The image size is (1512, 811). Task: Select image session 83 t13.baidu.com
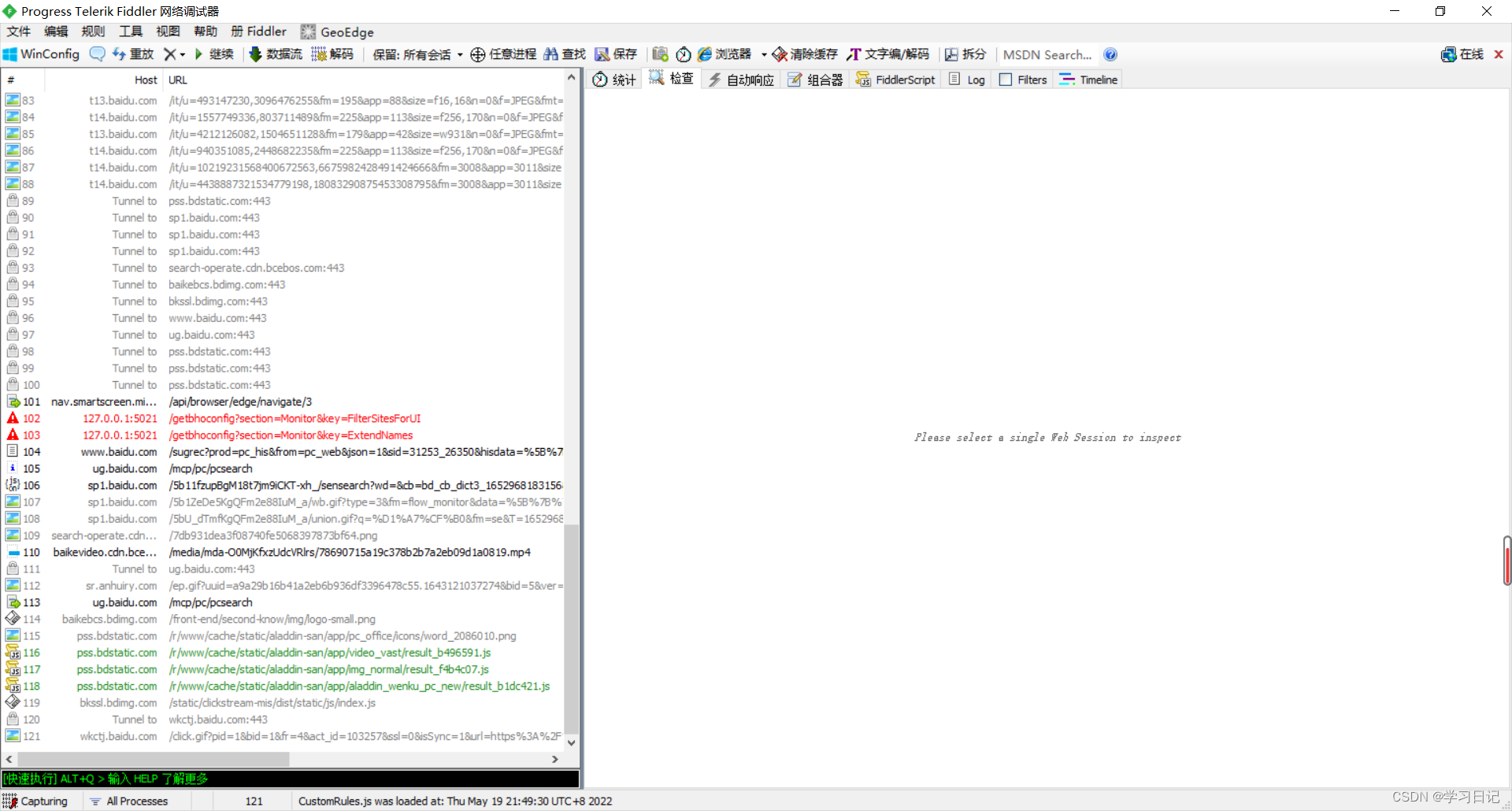point(283,101)
